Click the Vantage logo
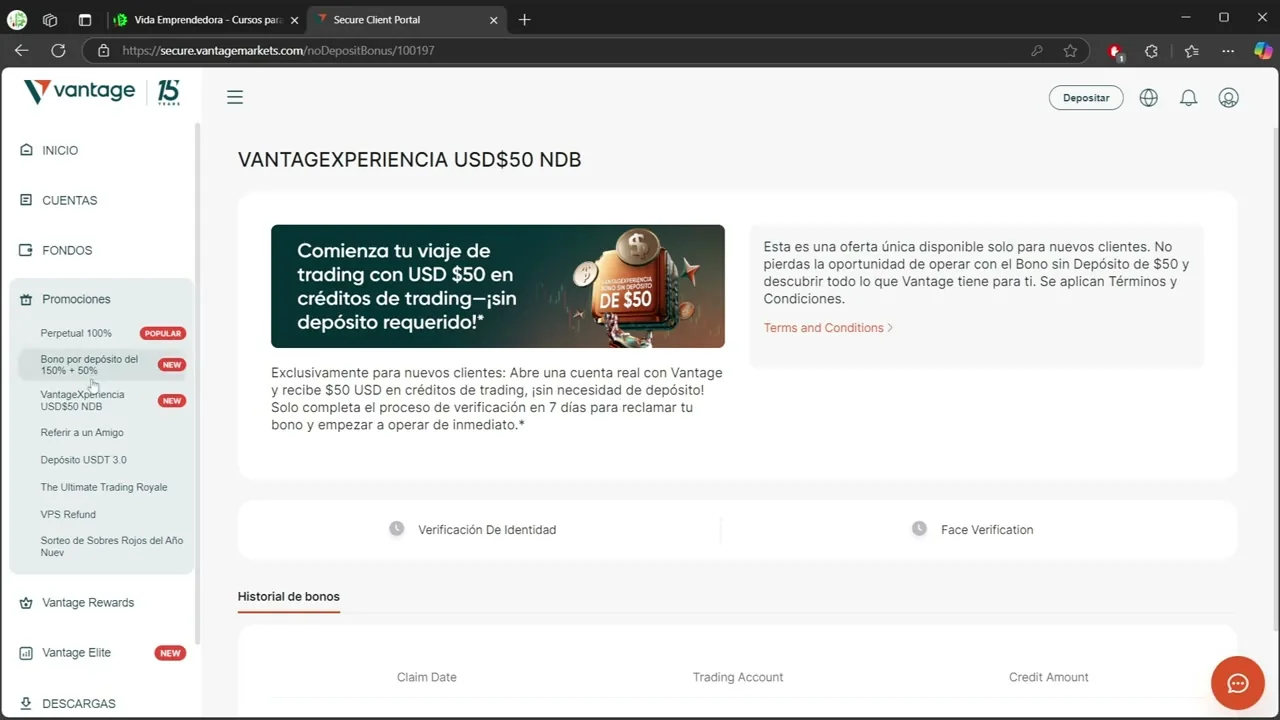The width and height of the screenshot is (1280, 720). pyautogui.click(x=79, y=92)
